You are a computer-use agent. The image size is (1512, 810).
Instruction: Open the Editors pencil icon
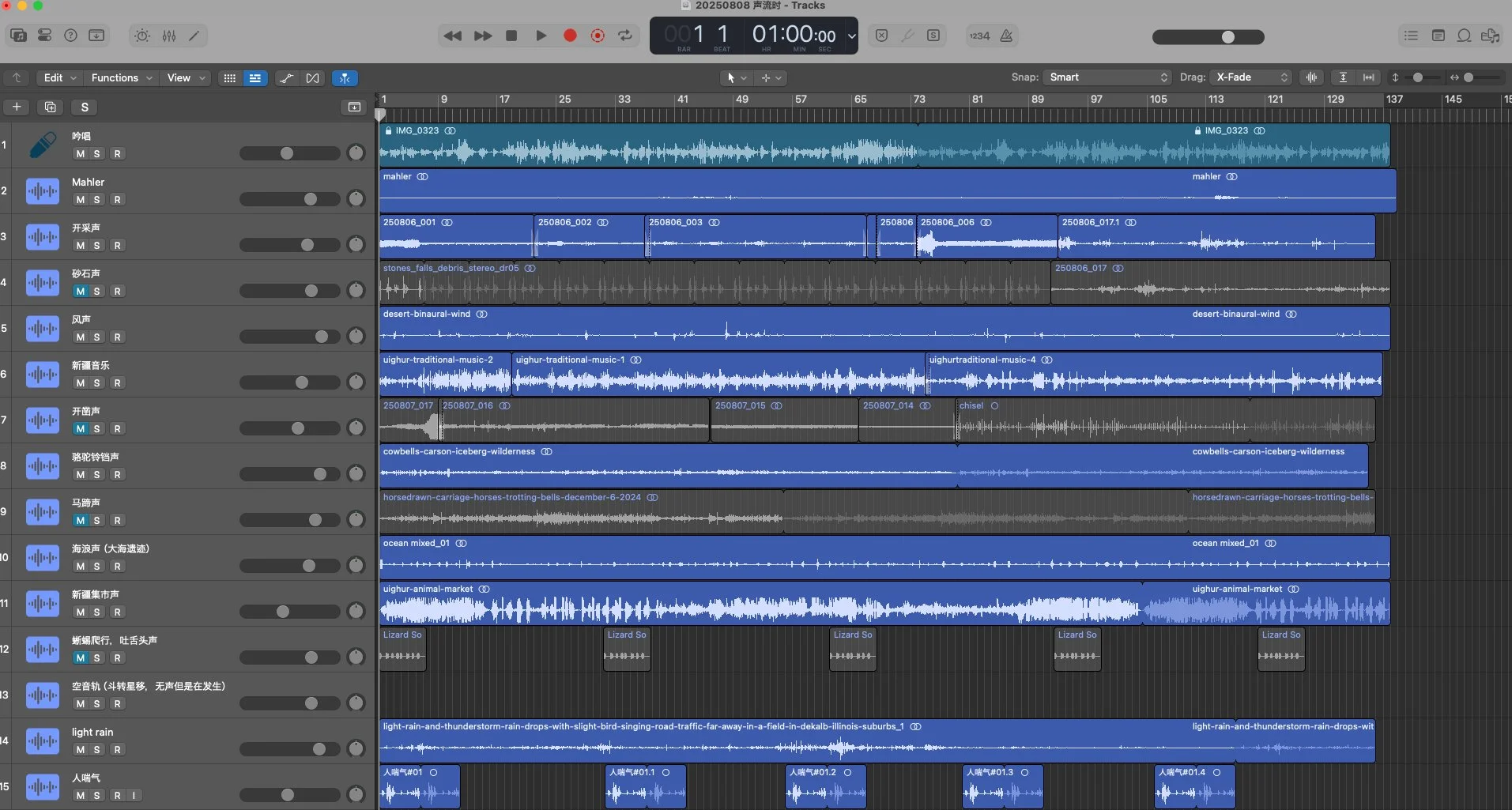tap(194, 36)
